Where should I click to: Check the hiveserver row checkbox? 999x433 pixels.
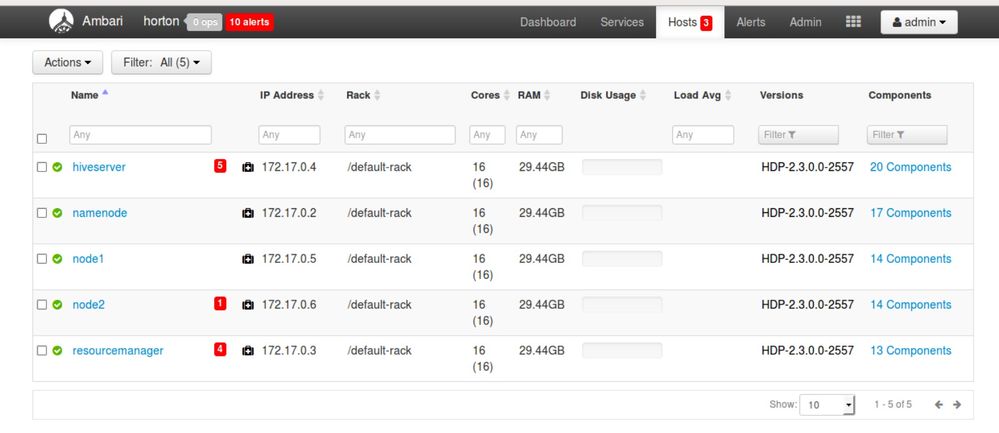coord(42,167)
